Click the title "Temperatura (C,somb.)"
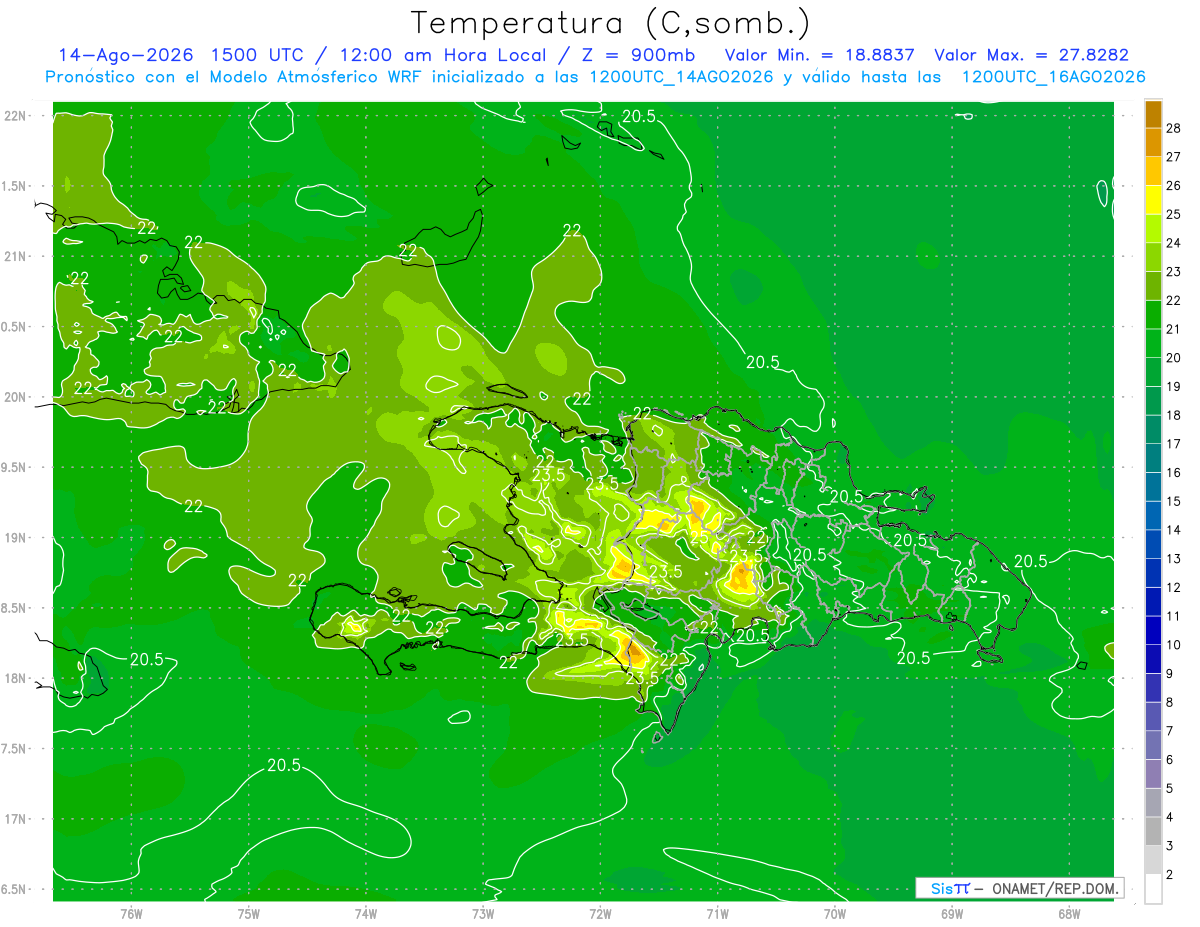1200x927 pixels. coord(610,23)
